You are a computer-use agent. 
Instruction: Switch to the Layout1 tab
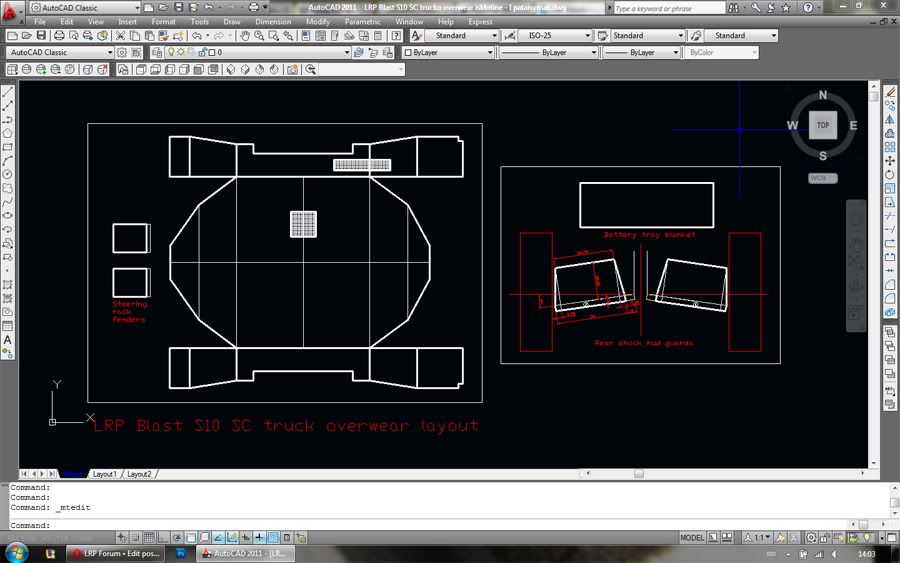[104, 474]
